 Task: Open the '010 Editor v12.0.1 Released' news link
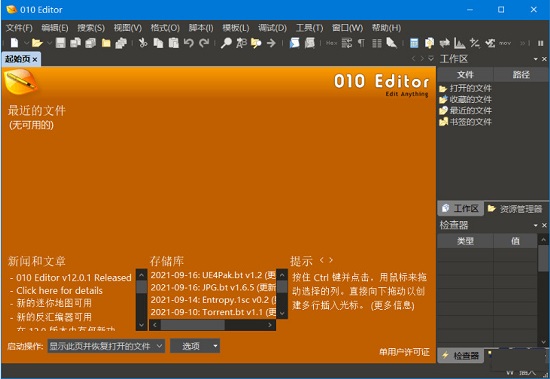[x=74, y=278]
